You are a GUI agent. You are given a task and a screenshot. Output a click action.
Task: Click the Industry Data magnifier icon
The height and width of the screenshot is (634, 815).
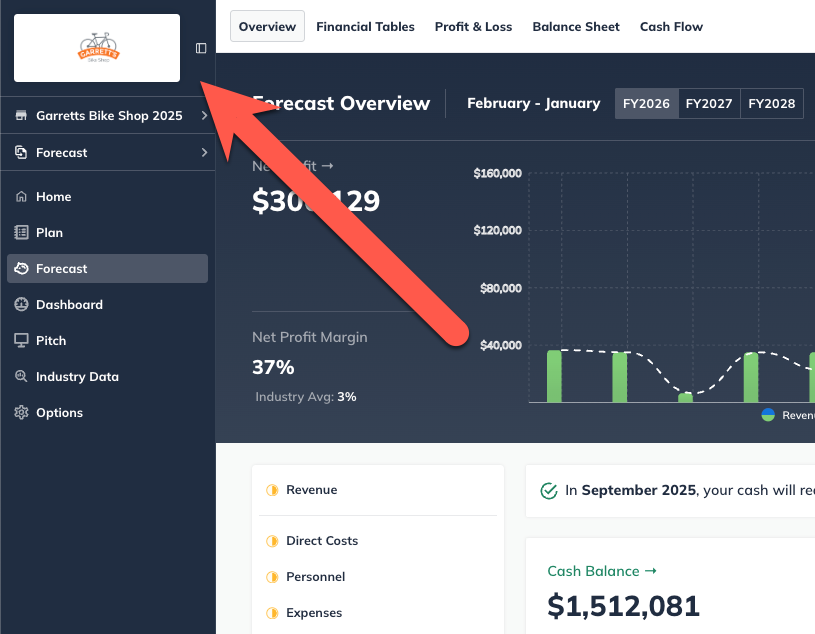click(21, 376)
